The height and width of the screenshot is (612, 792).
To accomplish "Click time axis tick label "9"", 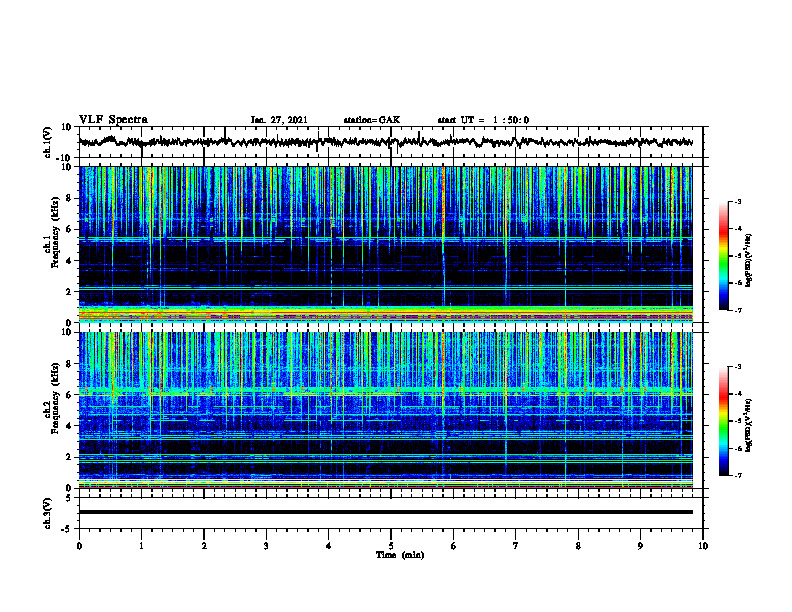I will coord(640,546).
